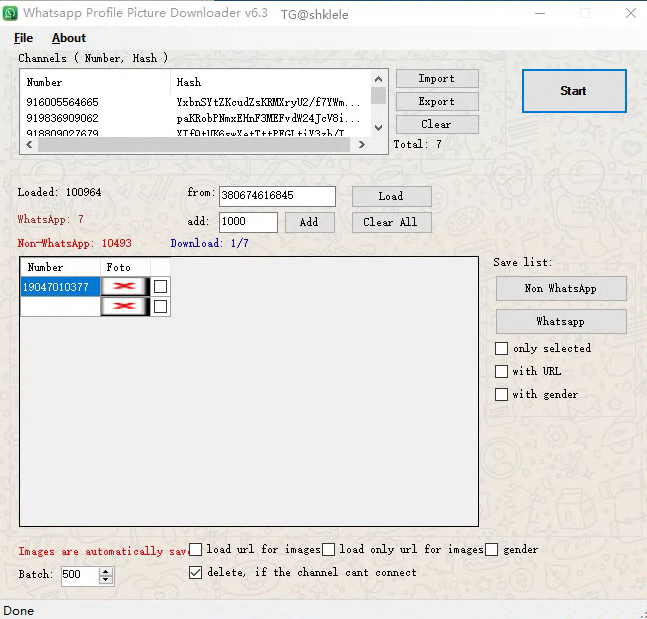Click the Non WhatsApp save list button
This screenshot has height=619, width=647.
pos(560,288)
